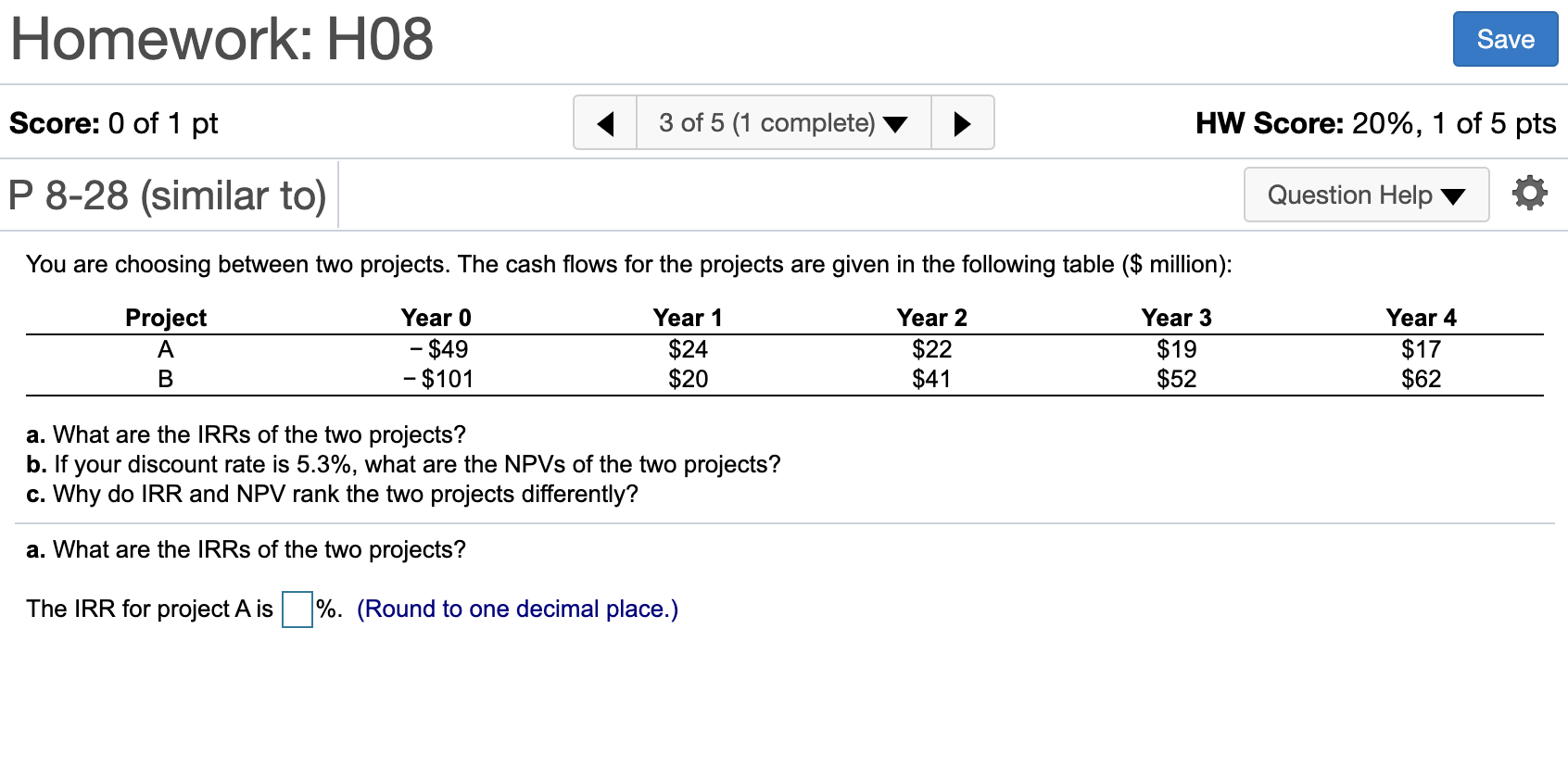Open the gear menu beside Question Help
This screenshot has height=767, width=1568.
(x=1530, y=193)
